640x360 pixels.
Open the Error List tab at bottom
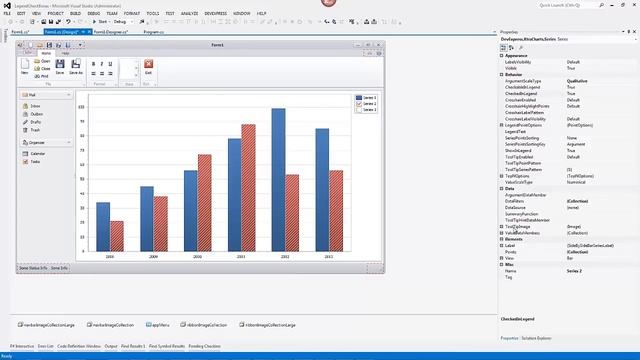point(45,346)
